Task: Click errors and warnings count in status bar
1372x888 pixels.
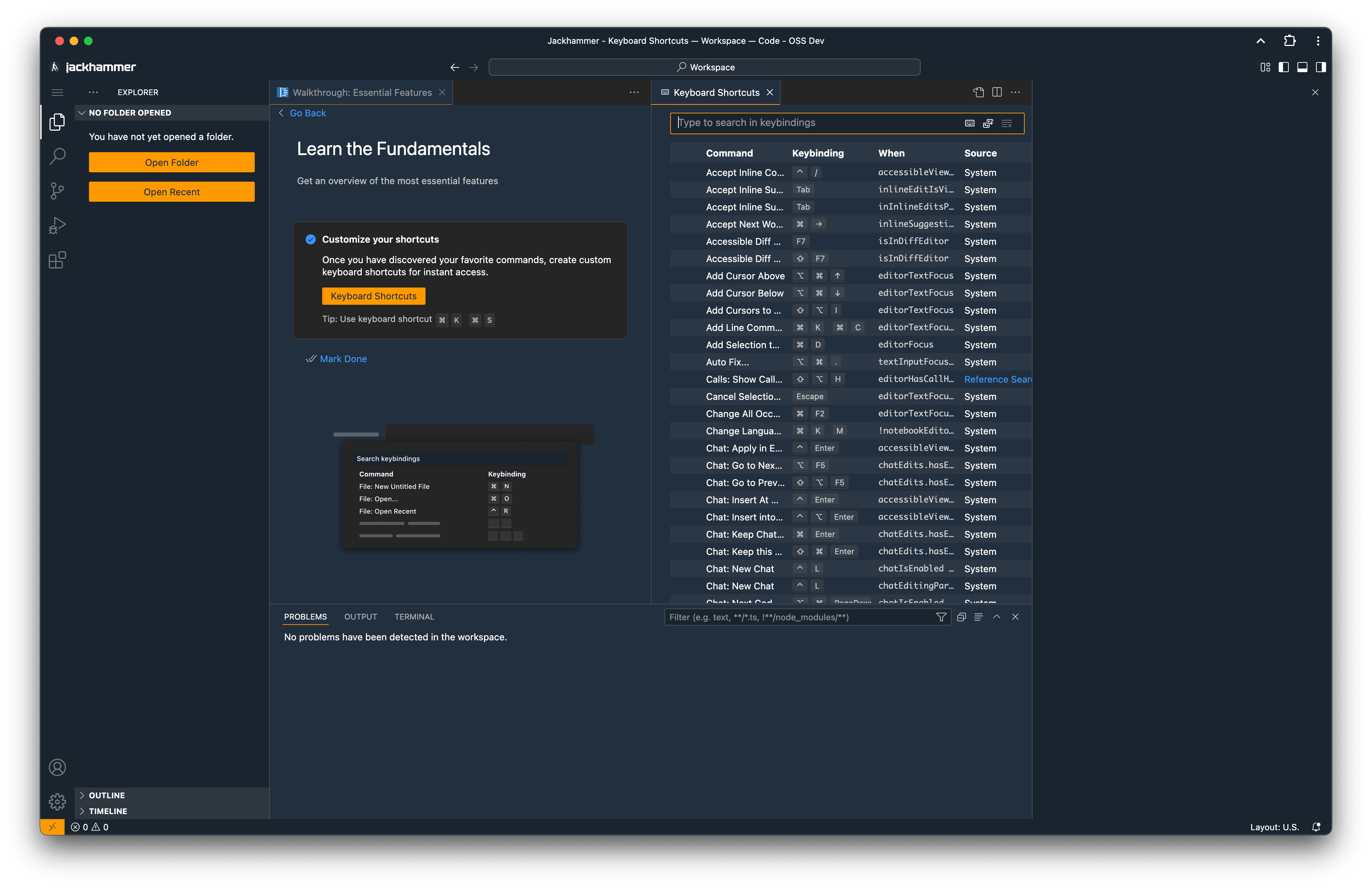Action: pyautogui.click(x=89, y=827)
